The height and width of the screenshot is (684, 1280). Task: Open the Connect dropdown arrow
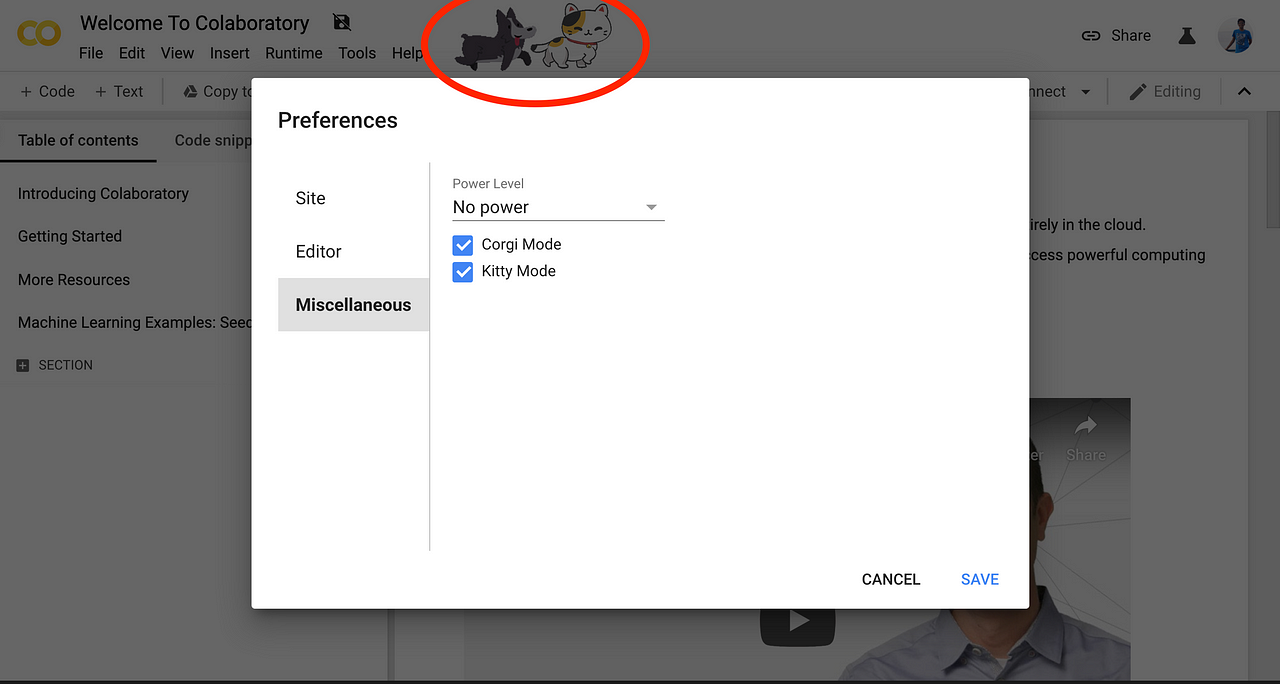(x=1085, y=92)
